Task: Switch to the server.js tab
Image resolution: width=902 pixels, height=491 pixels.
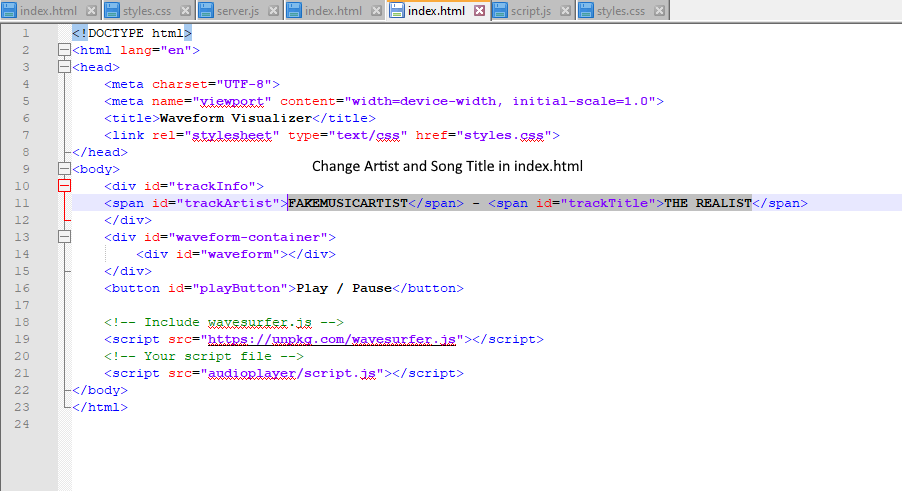Action: coord(239,11)
